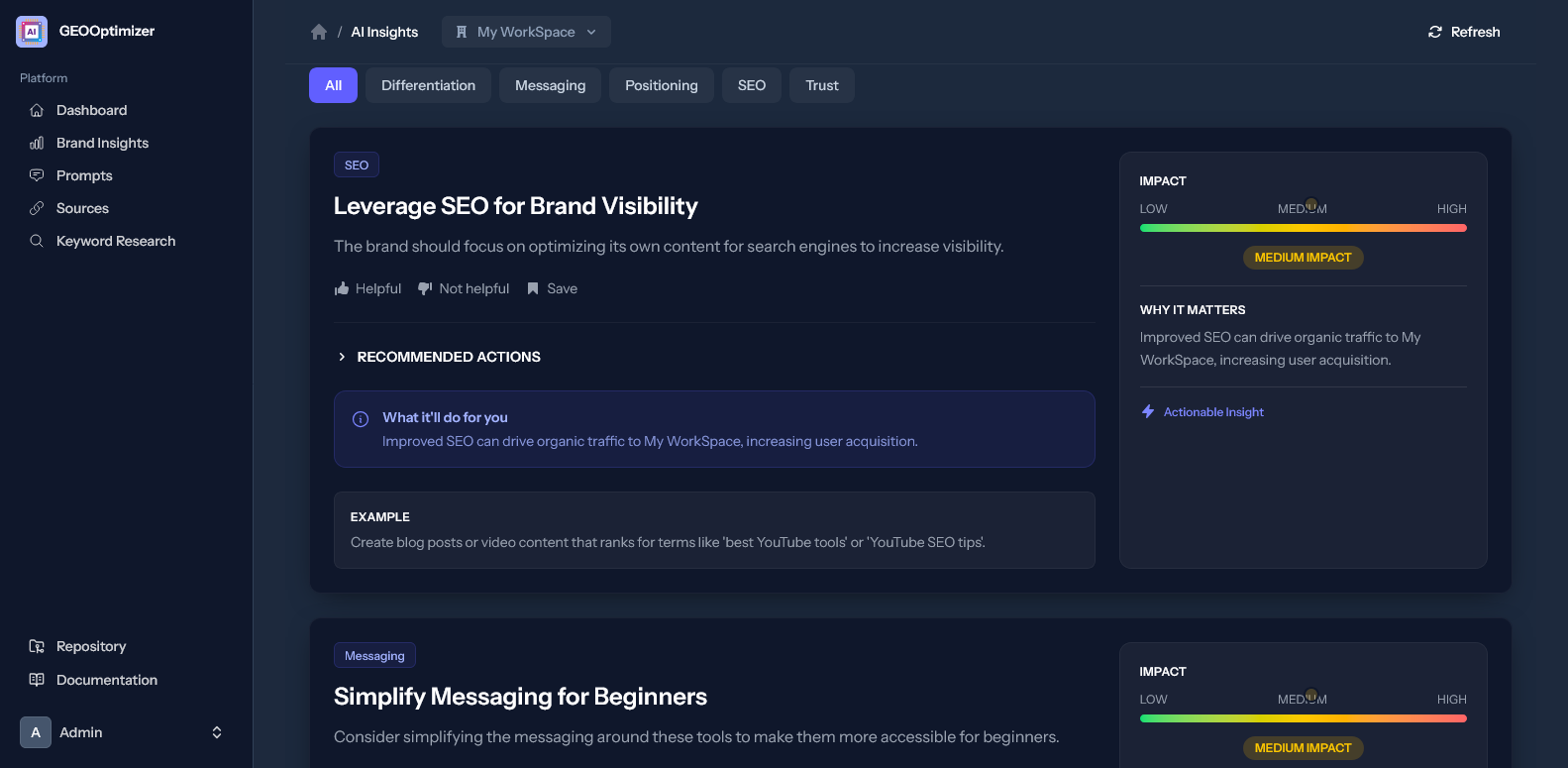This screenshot has width=1568, height=768.
Task: Click the GEOOptimizer logo icon
Action: click(x=32, y=32)
